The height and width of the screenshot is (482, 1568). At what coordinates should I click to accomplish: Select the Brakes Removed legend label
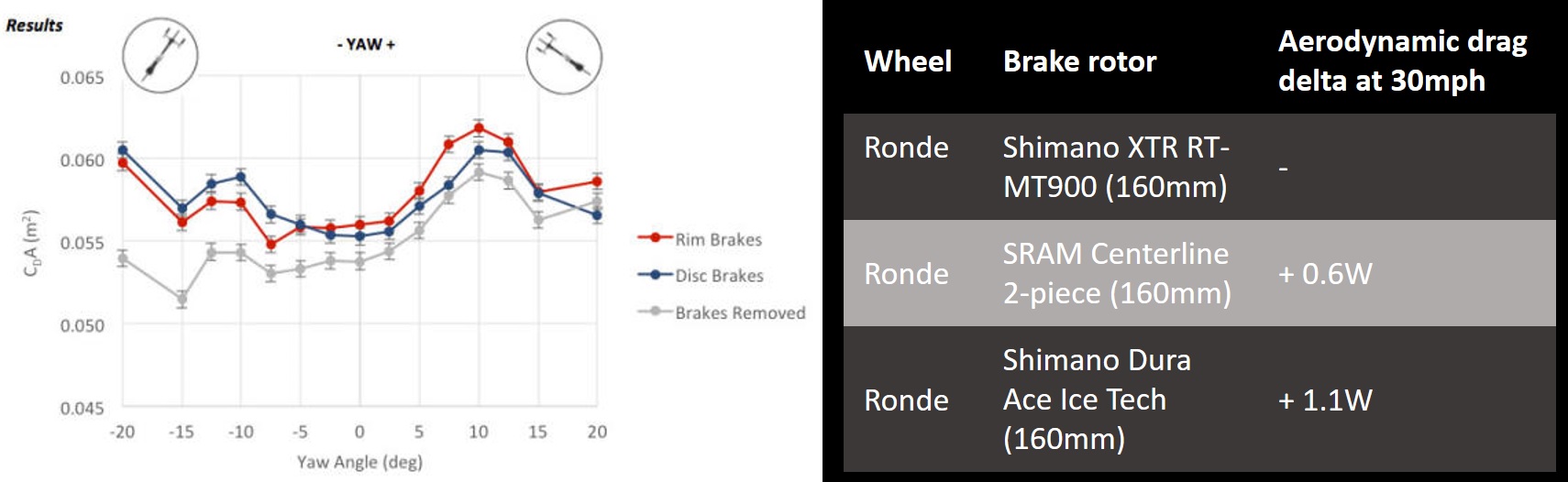click(740, 313)
